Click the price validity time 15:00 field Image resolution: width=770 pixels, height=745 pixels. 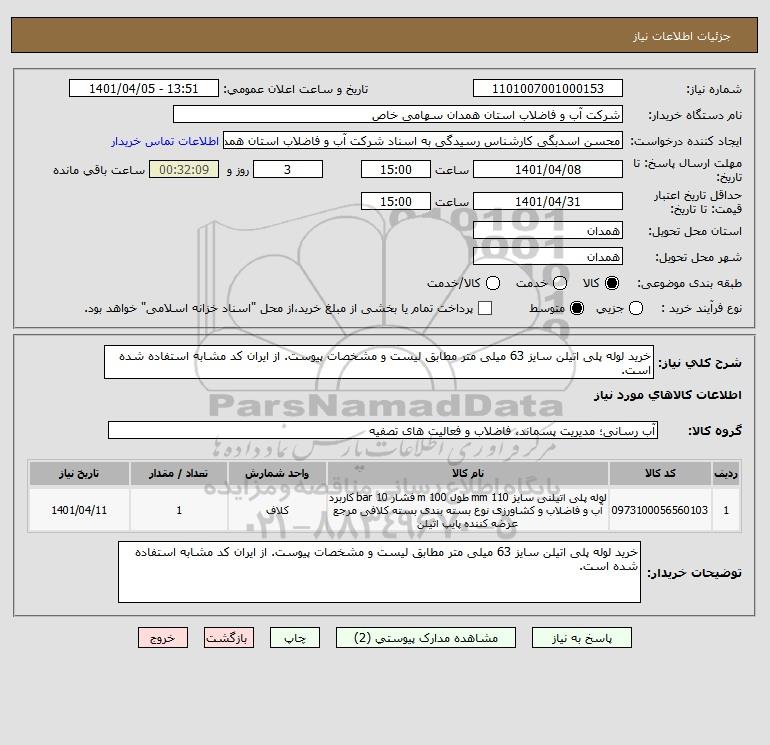point(396,202)
